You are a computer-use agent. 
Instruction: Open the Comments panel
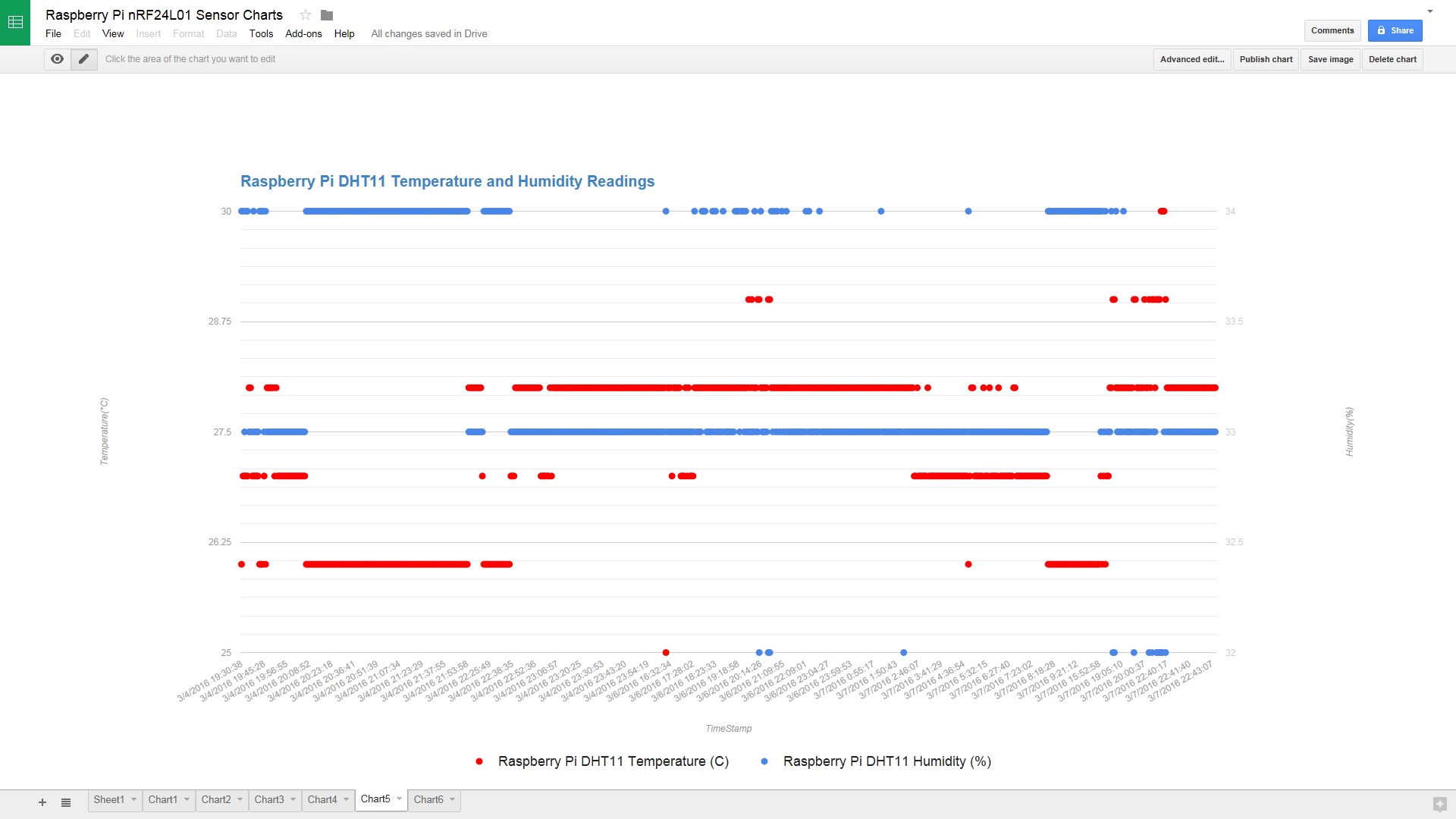(x=1332, y=31)
